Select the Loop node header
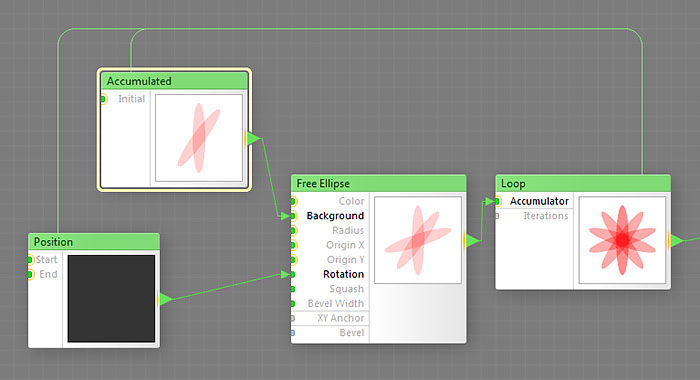Screen dimensions: 700x380 coord(583,184)
